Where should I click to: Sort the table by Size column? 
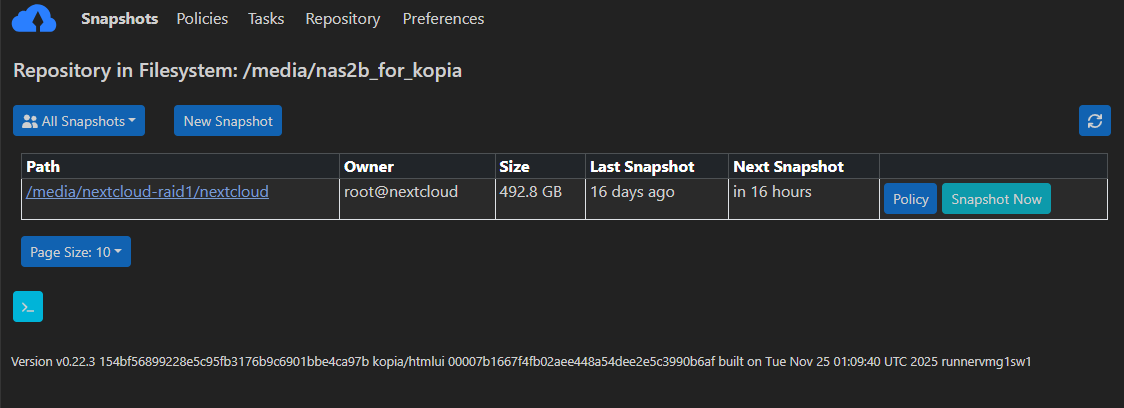pyautogui.click(x=515, y=166)
